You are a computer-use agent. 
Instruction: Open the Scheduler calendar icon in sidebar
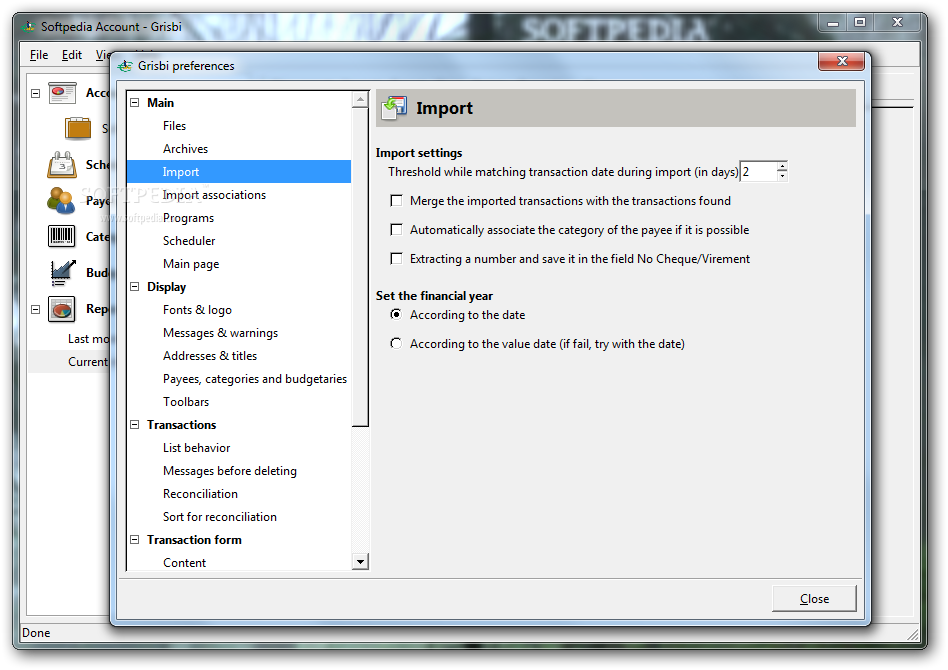point(62,164)
